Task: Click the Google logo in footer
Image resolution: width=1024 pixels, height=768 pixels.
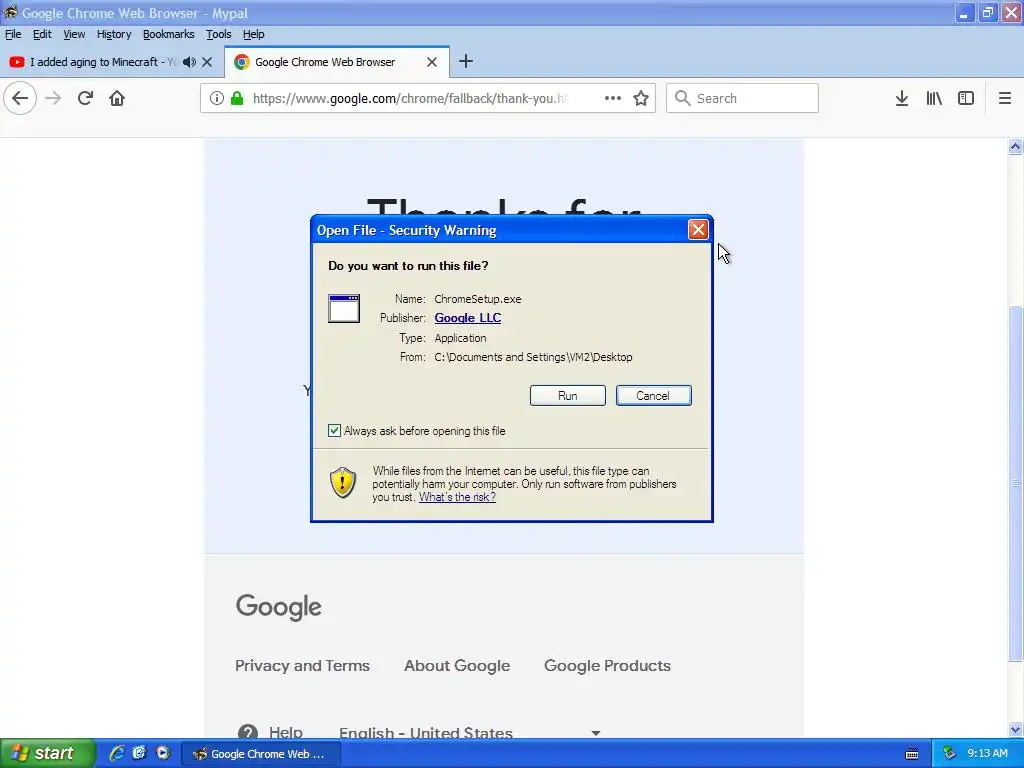Action: (x=279, y=607)
